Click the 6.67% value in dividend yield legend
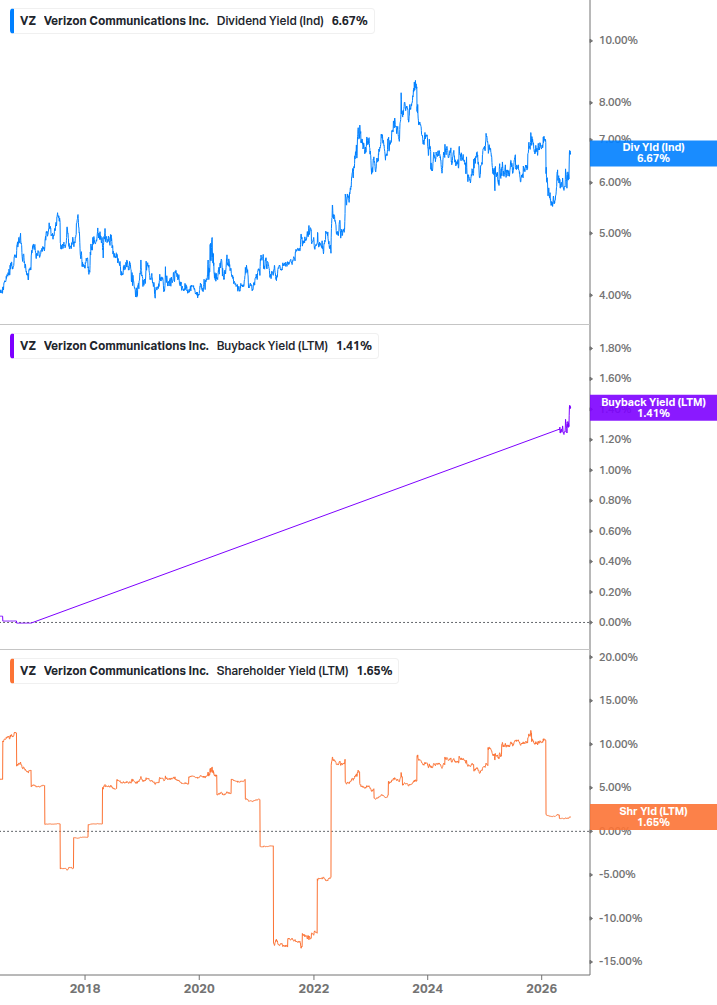The width and height of the screenshot is (717, 1005). (350, 21)
